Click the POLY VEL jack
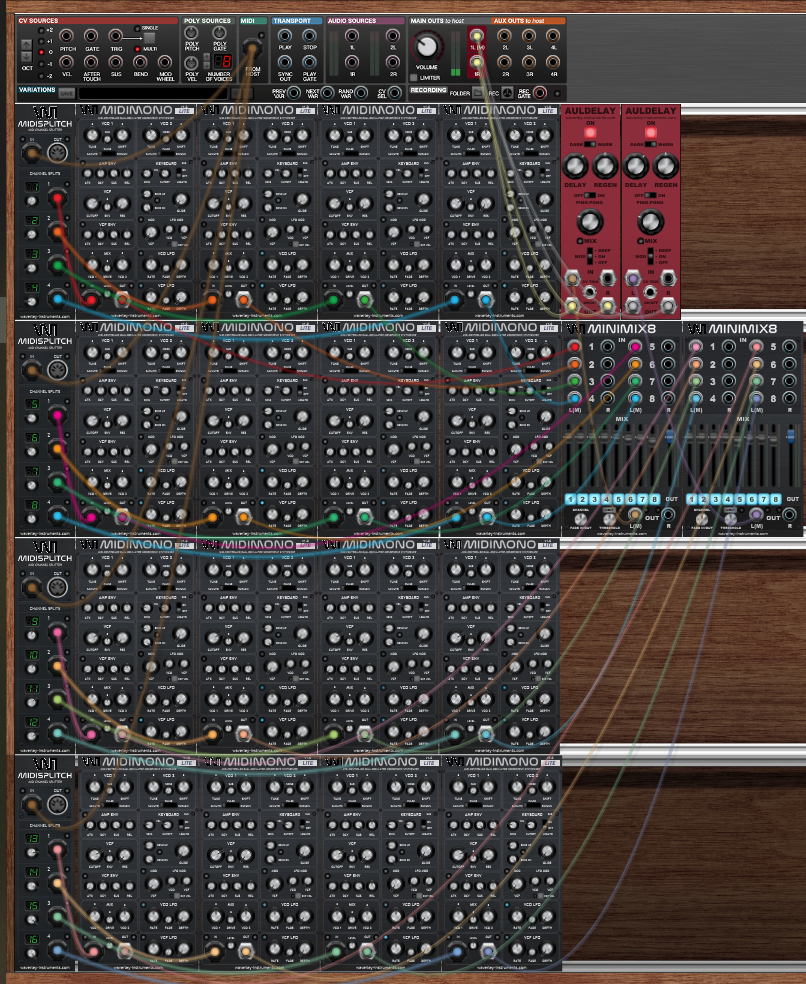The image size is (806, 984). click(x=191, y=63)
